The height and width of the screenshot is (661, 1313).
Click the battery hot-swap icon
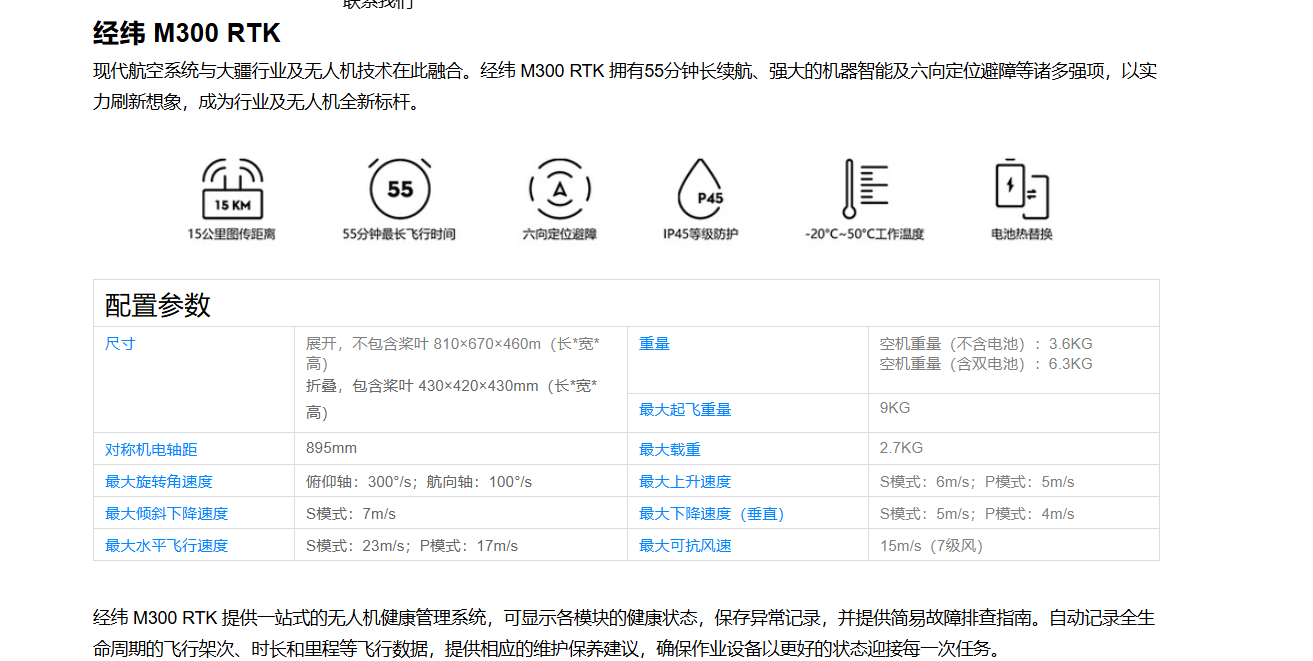pos(1022,189)
